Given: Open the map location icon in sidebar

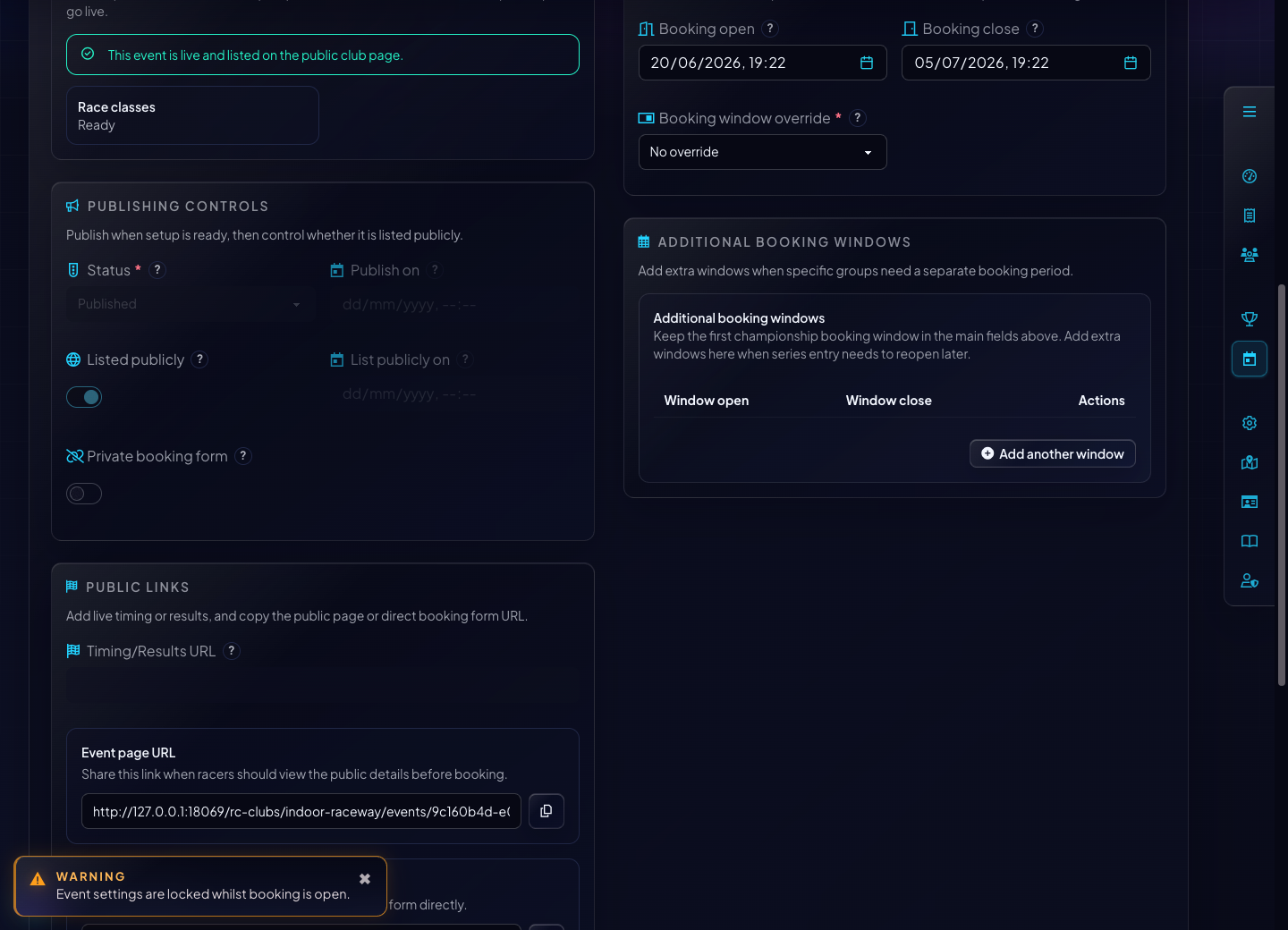Looking at the screenshot, I should pyautogui.click(x=1250, y=462).
